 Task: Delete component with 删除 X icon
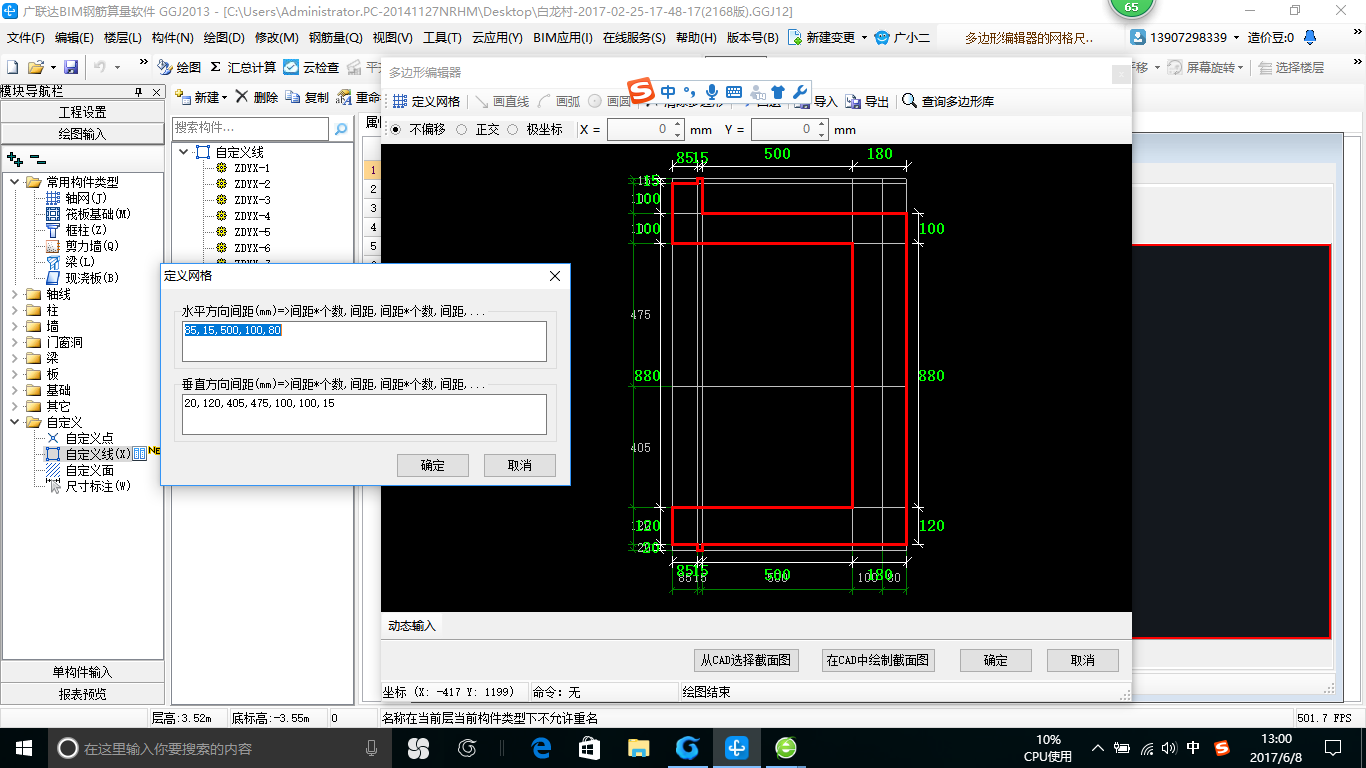pyautogui.click(x=257, y=97)
